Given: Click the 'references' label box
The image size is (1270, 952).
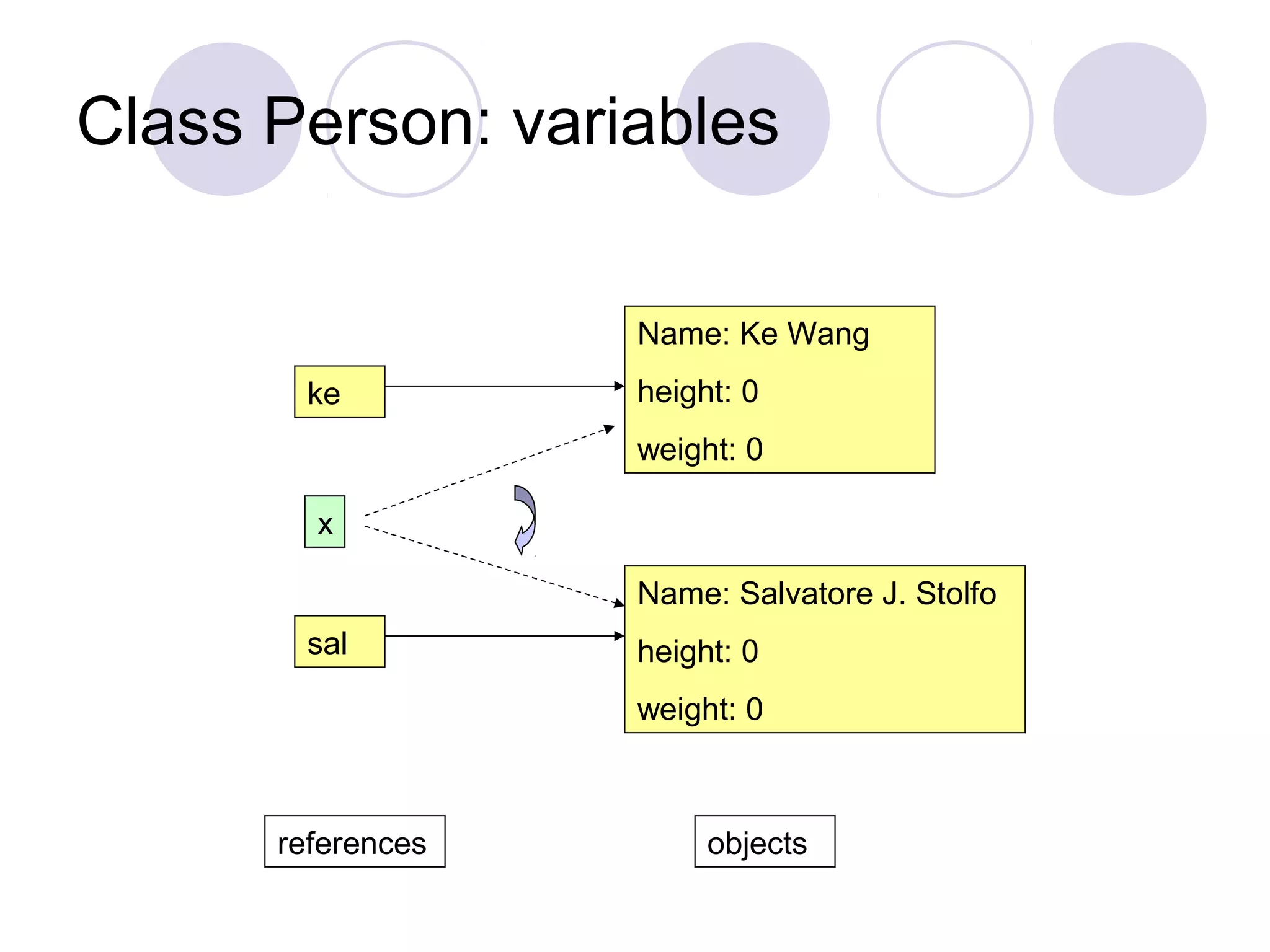Looking at the screenshot, I should [354, 842].
